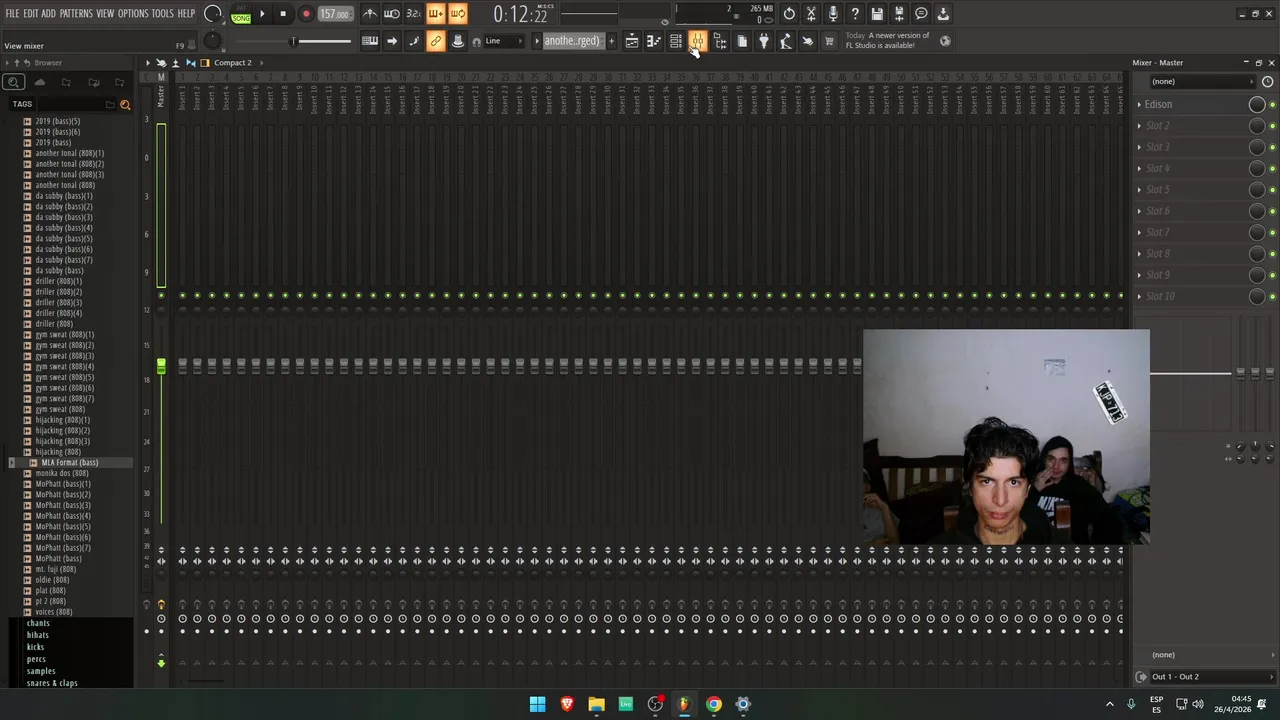Open the Channel rack view icon
The image size is (1280, 720).
[x=676, y=41]
